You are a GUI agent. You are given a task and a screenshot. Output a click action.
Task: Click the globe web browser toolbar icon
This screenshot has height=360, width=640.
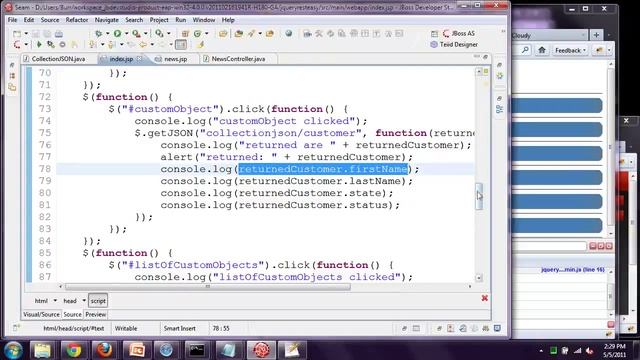pyautogui.click(x=289, y=33)
